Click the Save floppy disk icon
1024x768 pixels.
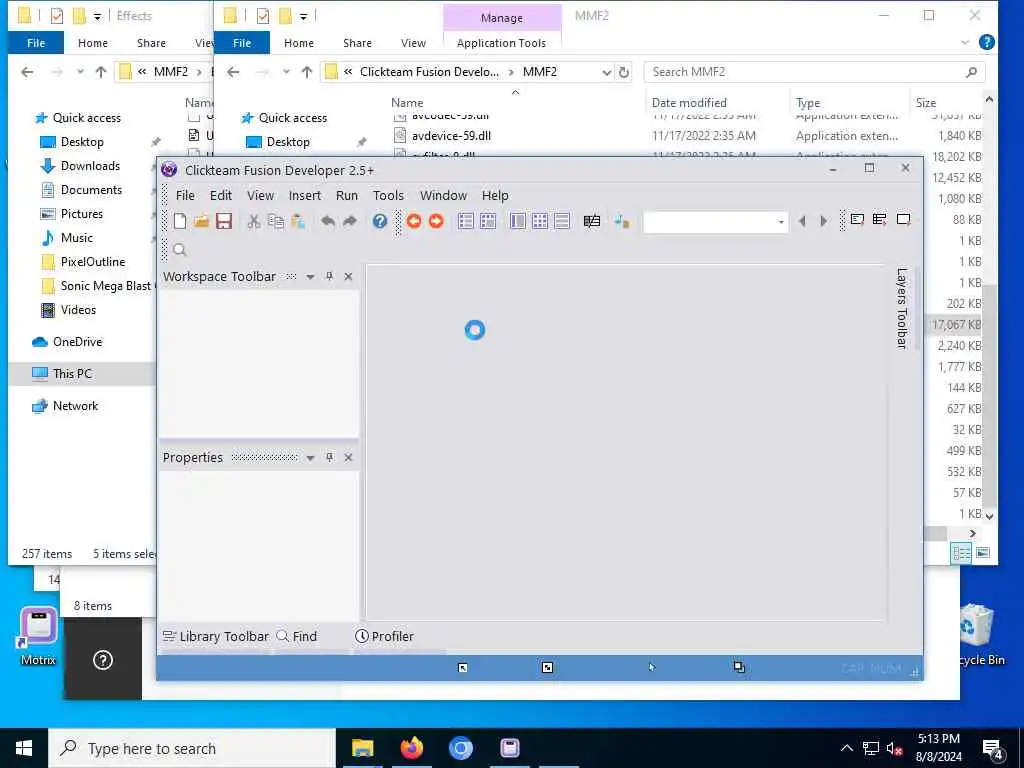[x=224, y=221]
